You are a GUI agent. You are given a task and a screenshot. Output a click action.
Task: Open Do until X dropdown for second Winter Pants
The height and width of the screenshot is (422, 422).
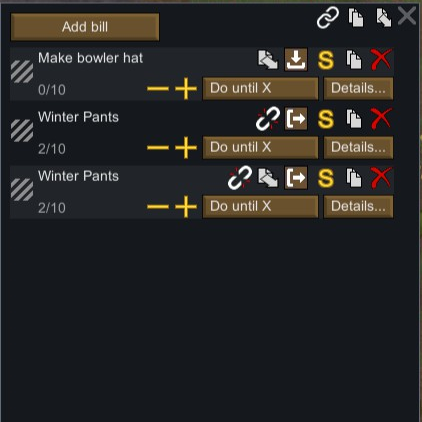click(x=260, y=206)
